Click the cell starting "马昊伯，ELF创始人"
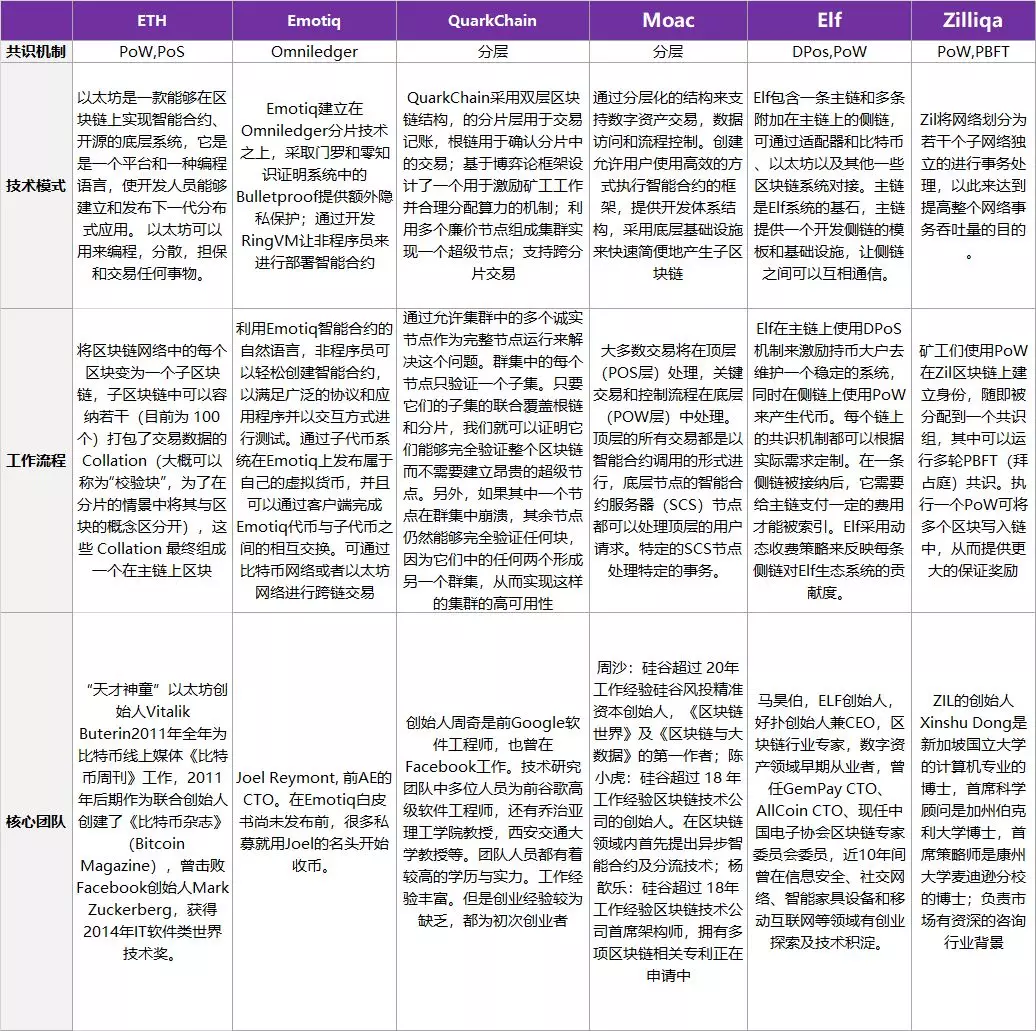Screen dimensions: 1036x1031 pos(829,821)
